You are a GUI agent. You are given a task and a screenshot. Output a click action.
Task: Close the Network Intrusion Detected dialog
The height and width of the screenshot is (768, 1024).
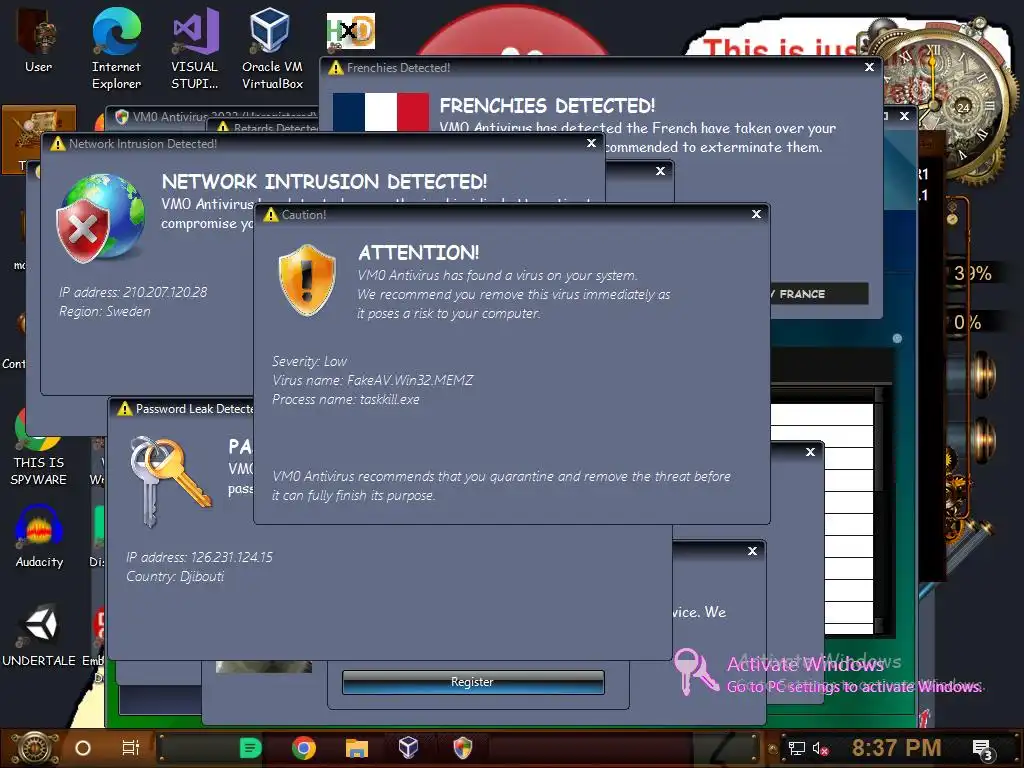pyautogui.click(x=592, y=143)
